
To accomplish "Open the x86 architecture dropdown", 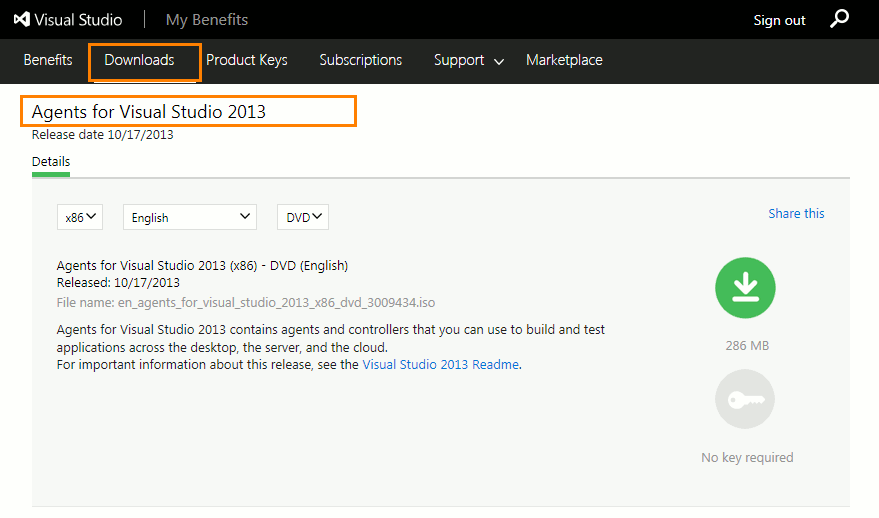I will coord(80,217).
